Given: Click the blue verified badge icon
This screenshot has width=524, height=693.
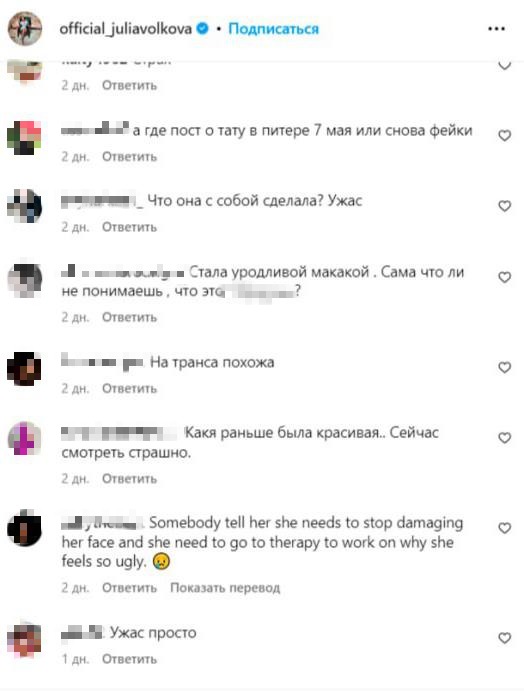Looking at the screenshot, I should pyautogui.click(x=202, y=29).
